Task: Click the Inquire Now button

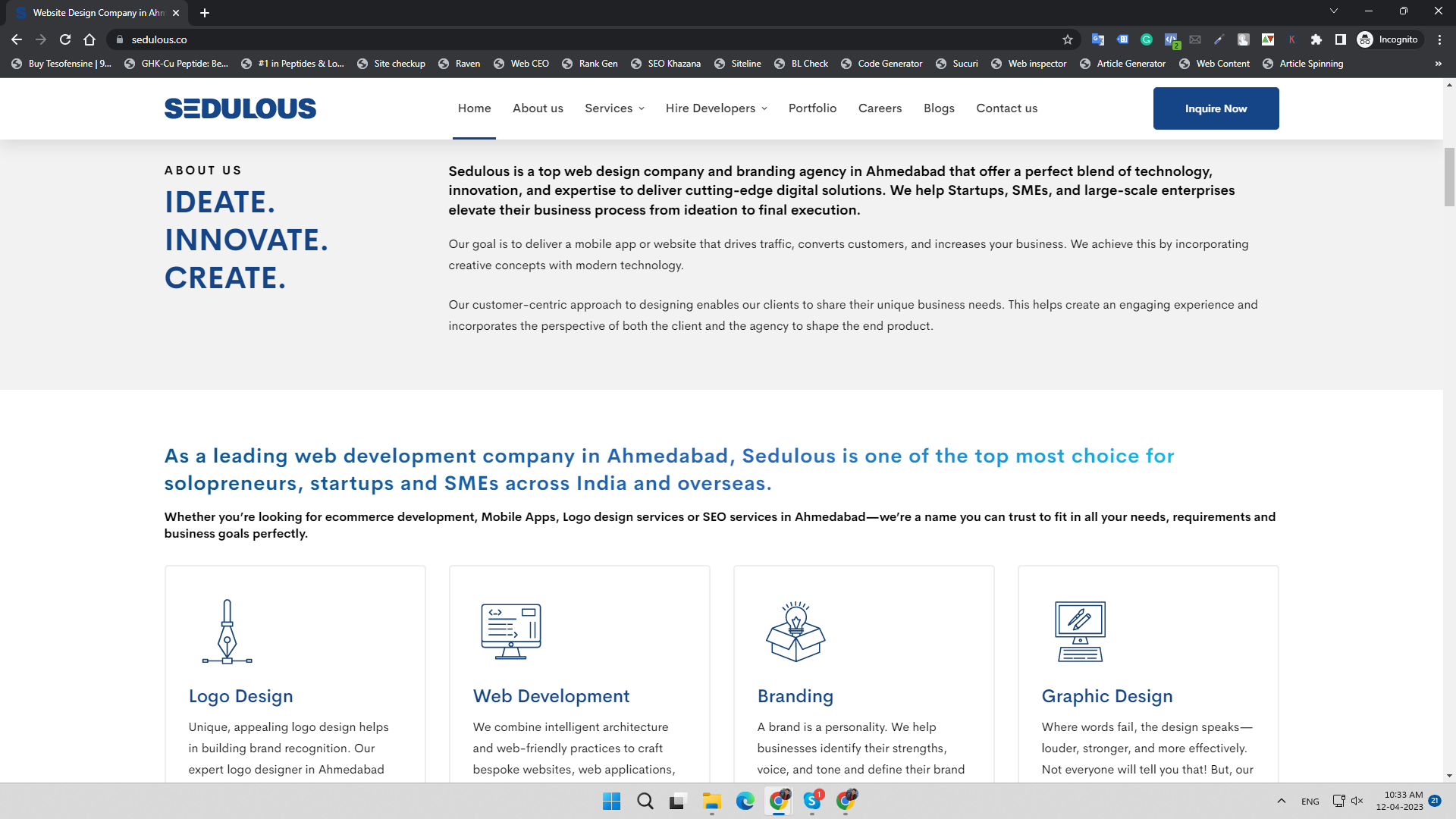Action: pyautogui.click(x=1216, y=108)
